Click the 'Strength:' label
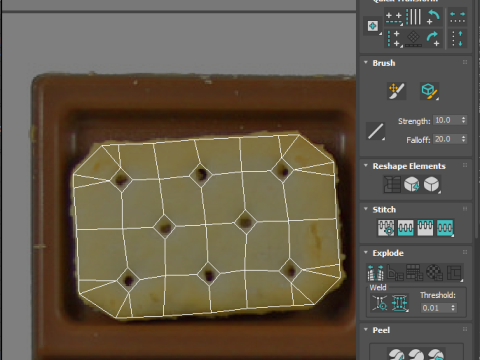The image size is (480, 360). [x=414, y=121]
